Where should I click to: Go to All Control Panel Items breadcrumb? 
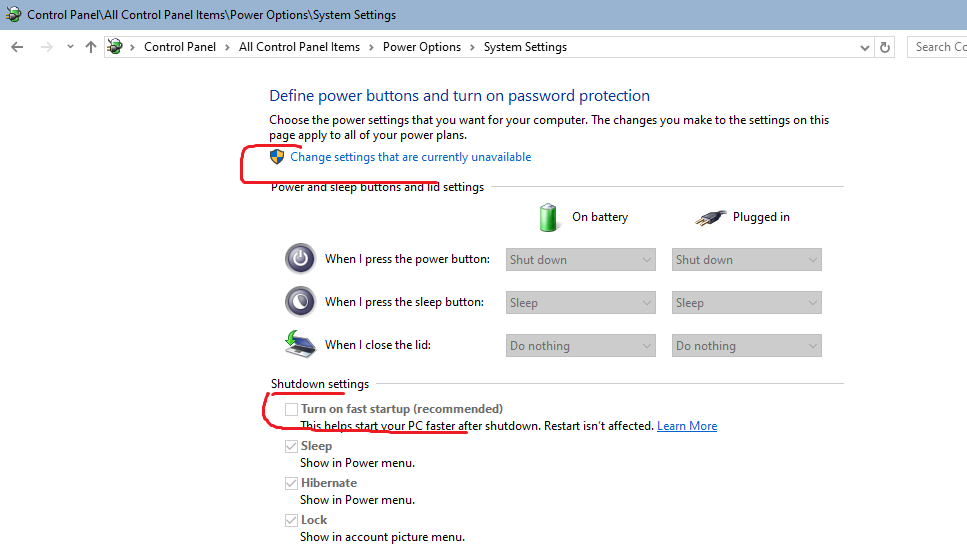(299, 47)
